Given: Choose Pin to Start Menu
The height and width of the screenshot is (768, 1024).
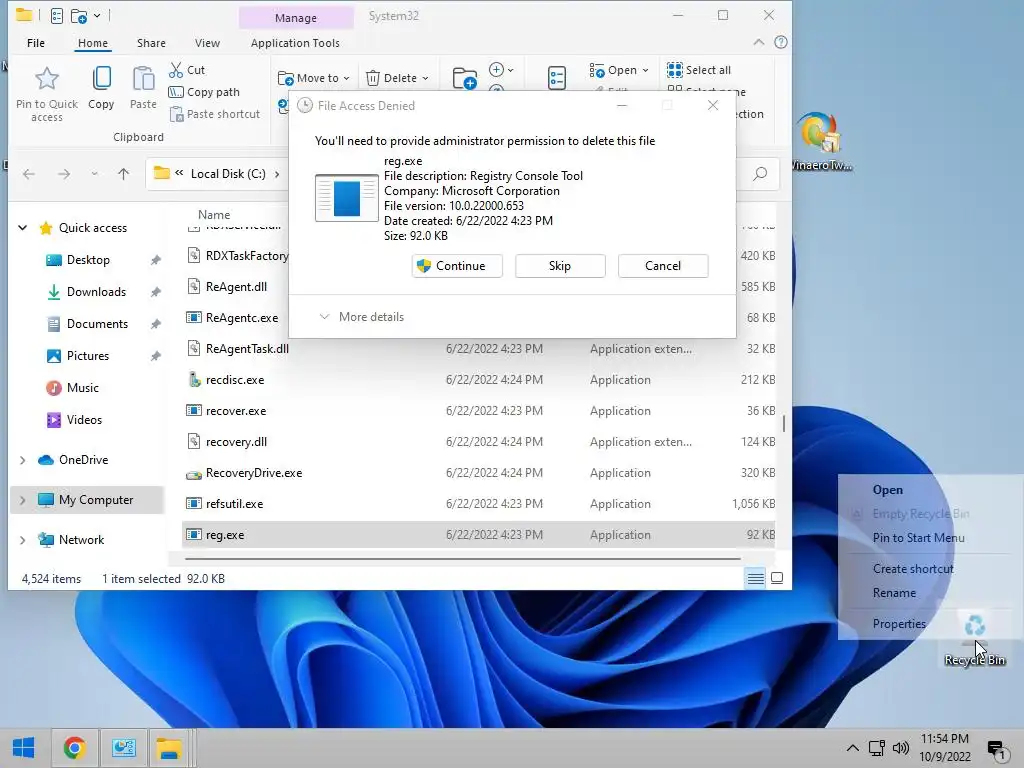Looking at the screenshot, I should click(x=918, y=538).
